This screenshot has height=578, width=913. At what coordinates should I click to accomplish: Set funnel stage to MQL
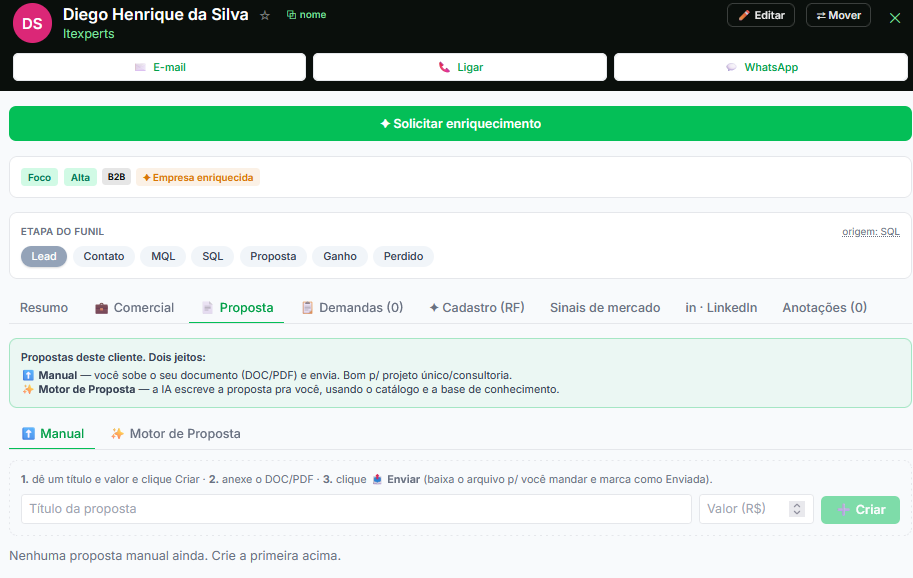(163, 256)
